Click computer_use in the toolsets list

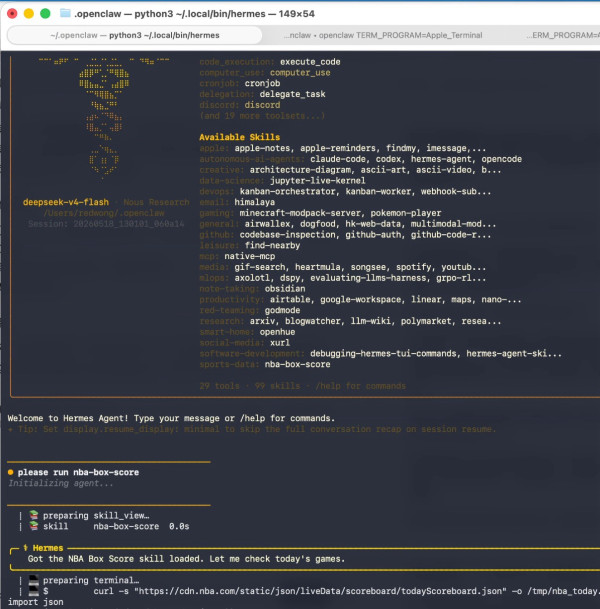[300, 73]
